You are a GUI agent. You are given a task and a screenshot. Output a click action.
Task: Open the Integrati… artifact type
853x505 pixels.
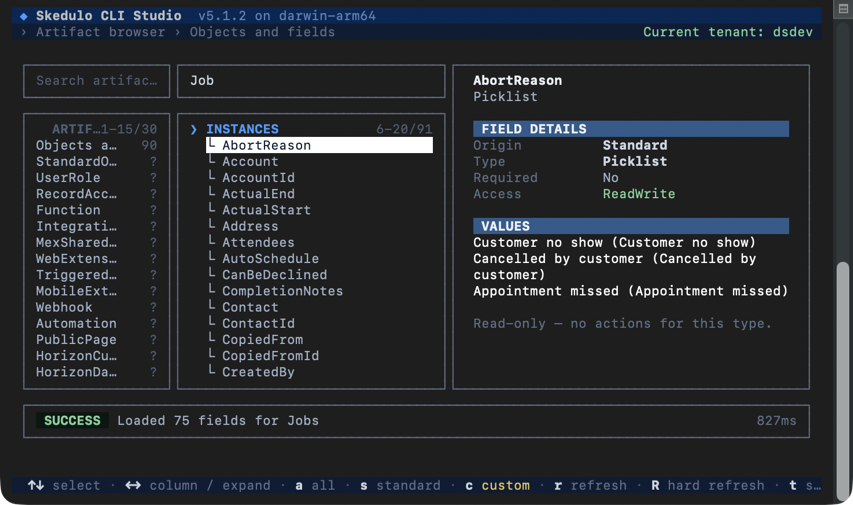[x=96, y=226]
